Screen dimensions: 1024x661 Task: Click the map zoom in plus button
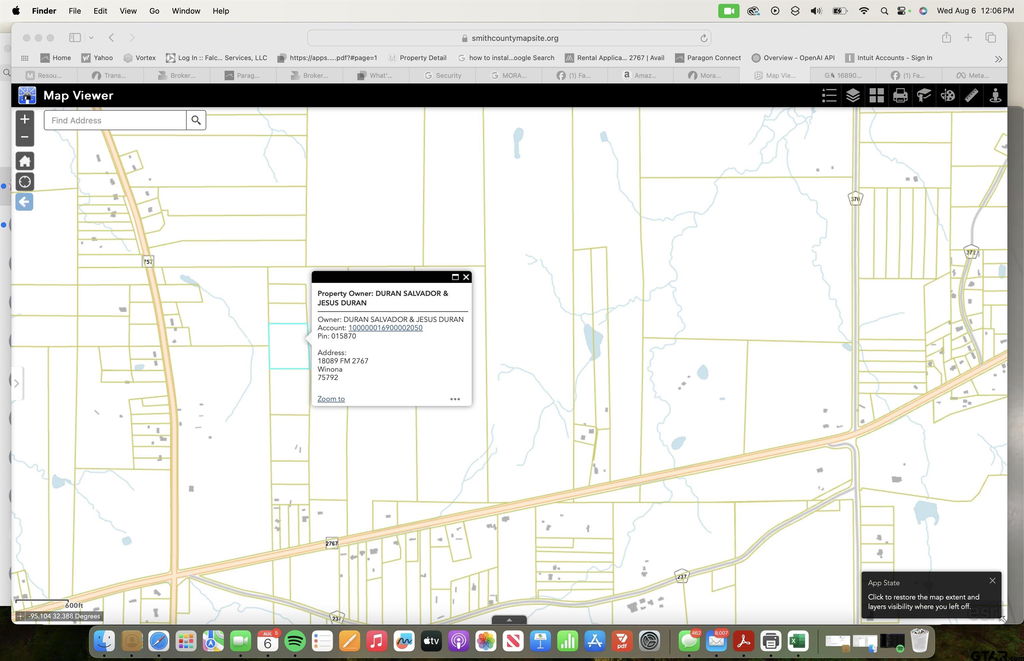pos(25,119)
